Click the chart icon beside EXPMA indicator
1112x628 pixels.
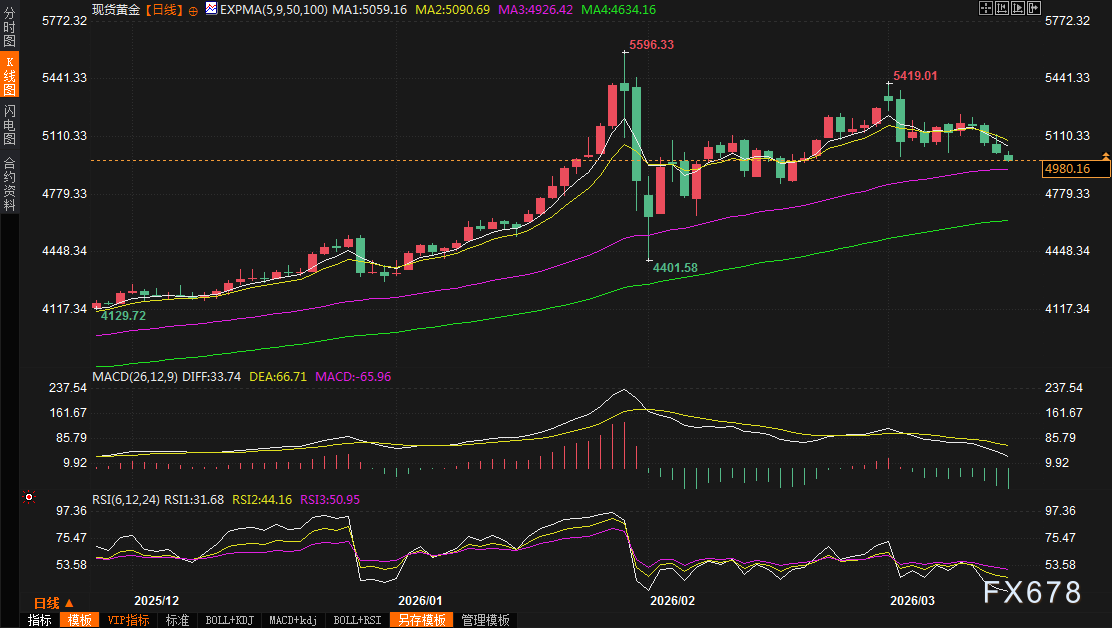click(x=211, y=9)
